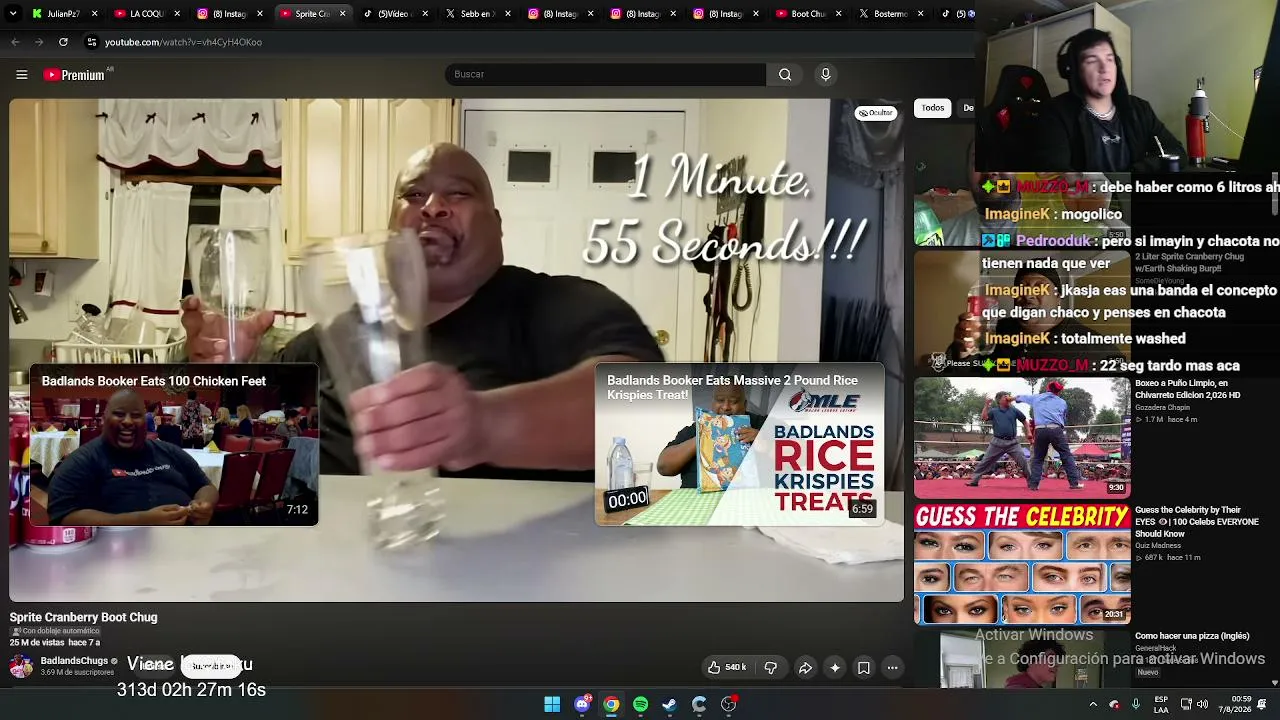The width and height of the screenshot is (1280, 720).
Task: Switch to the JulianPz7 Kick tab
Action: click(x=65, y=14)
